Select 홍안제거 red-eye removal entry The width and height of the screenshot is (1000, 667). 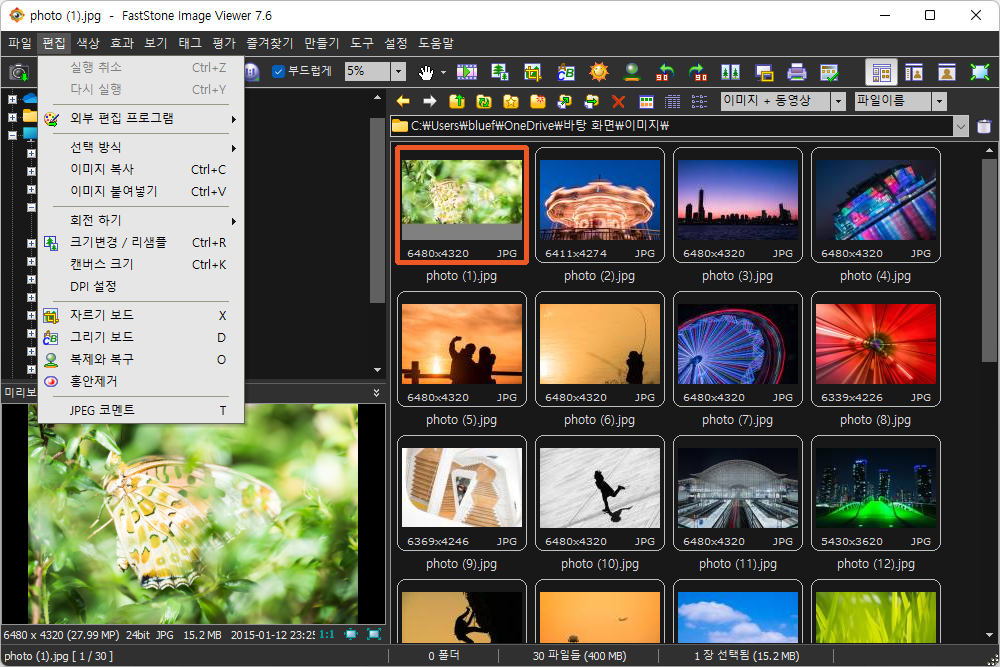(x=141, y=381)
